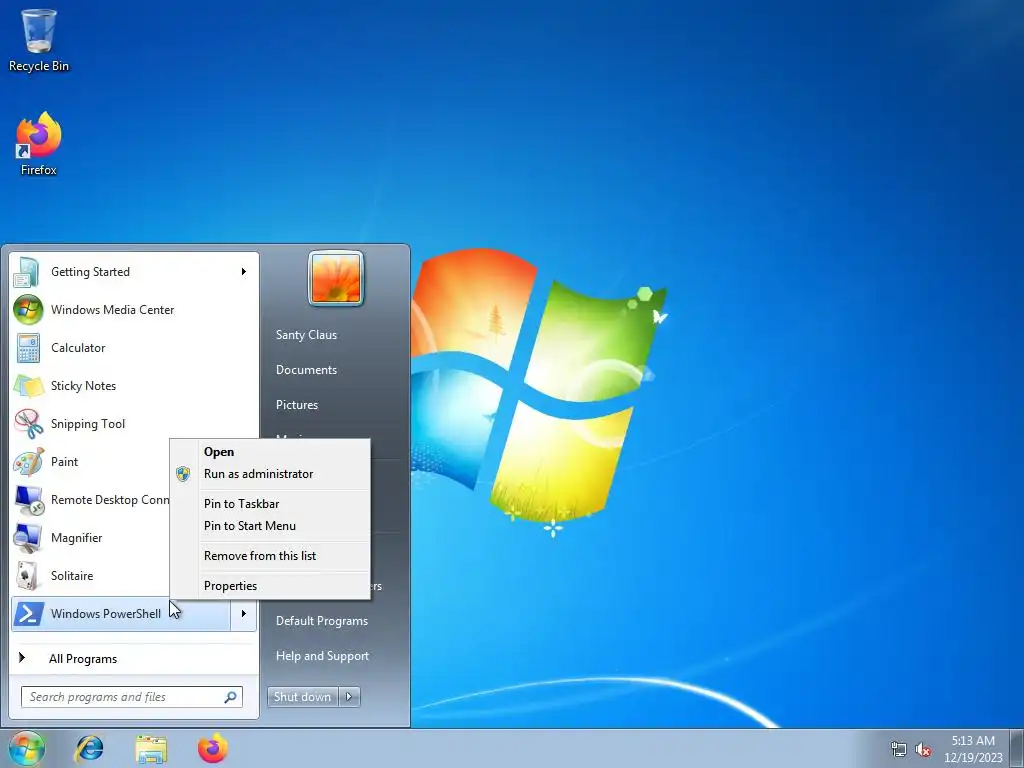The width and height of the screenshot is (1024, 768).
Task: Select the Firefox desktop shortcut icon
Action: 39,134
